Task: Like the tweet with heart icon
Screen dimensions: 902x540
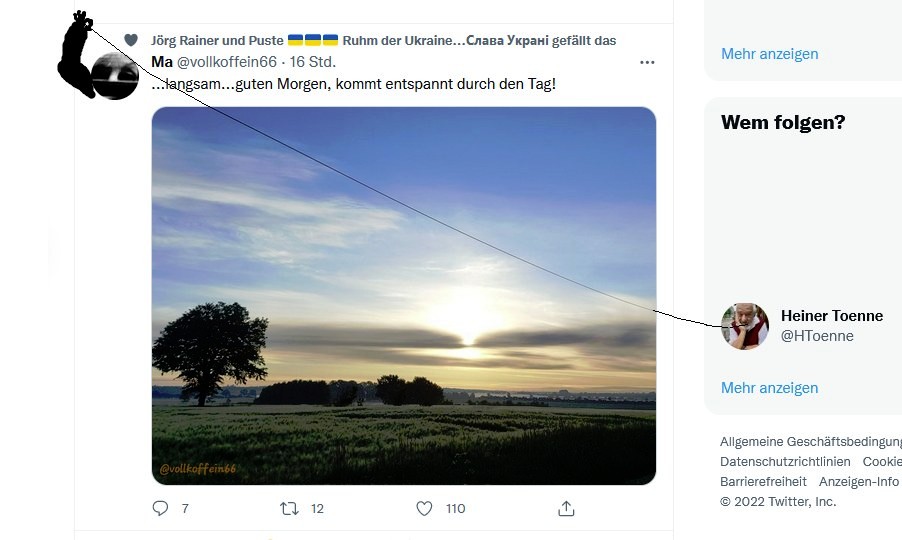Action: coord(424,508)
